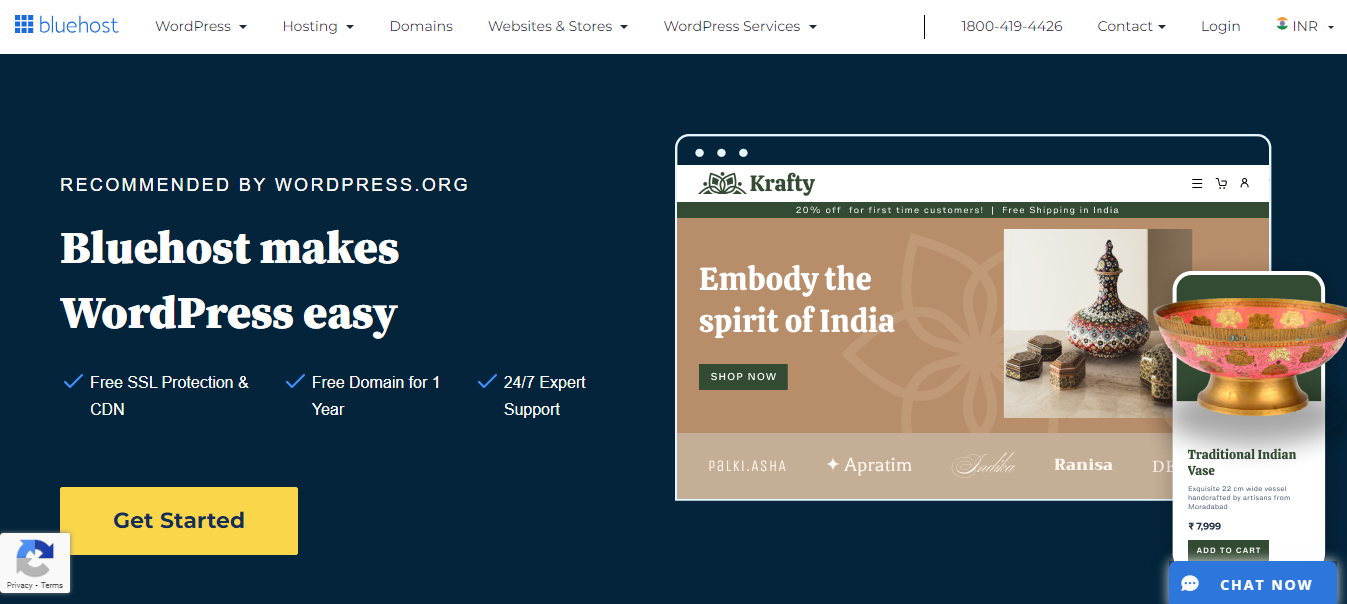Click the Shop Now button in preview
Image resolution: width=1347 pixels, height=604 pixels.
[x=743, y=376]
